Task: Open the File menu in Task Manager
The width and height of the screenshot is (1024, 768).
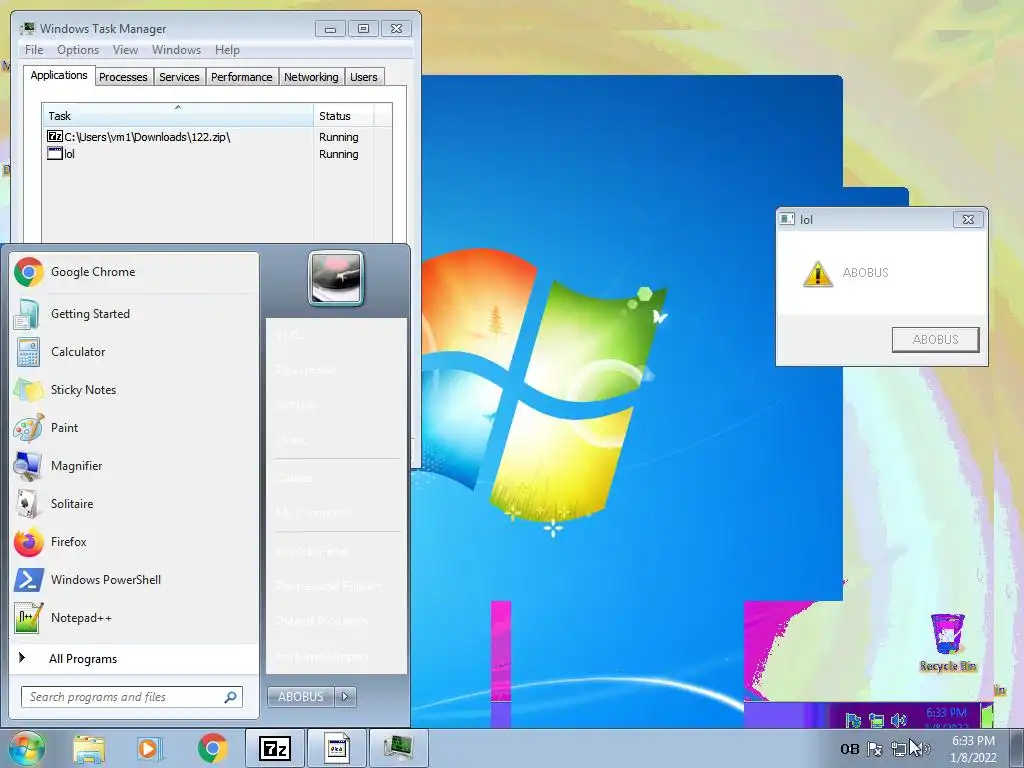Action: 34,50
